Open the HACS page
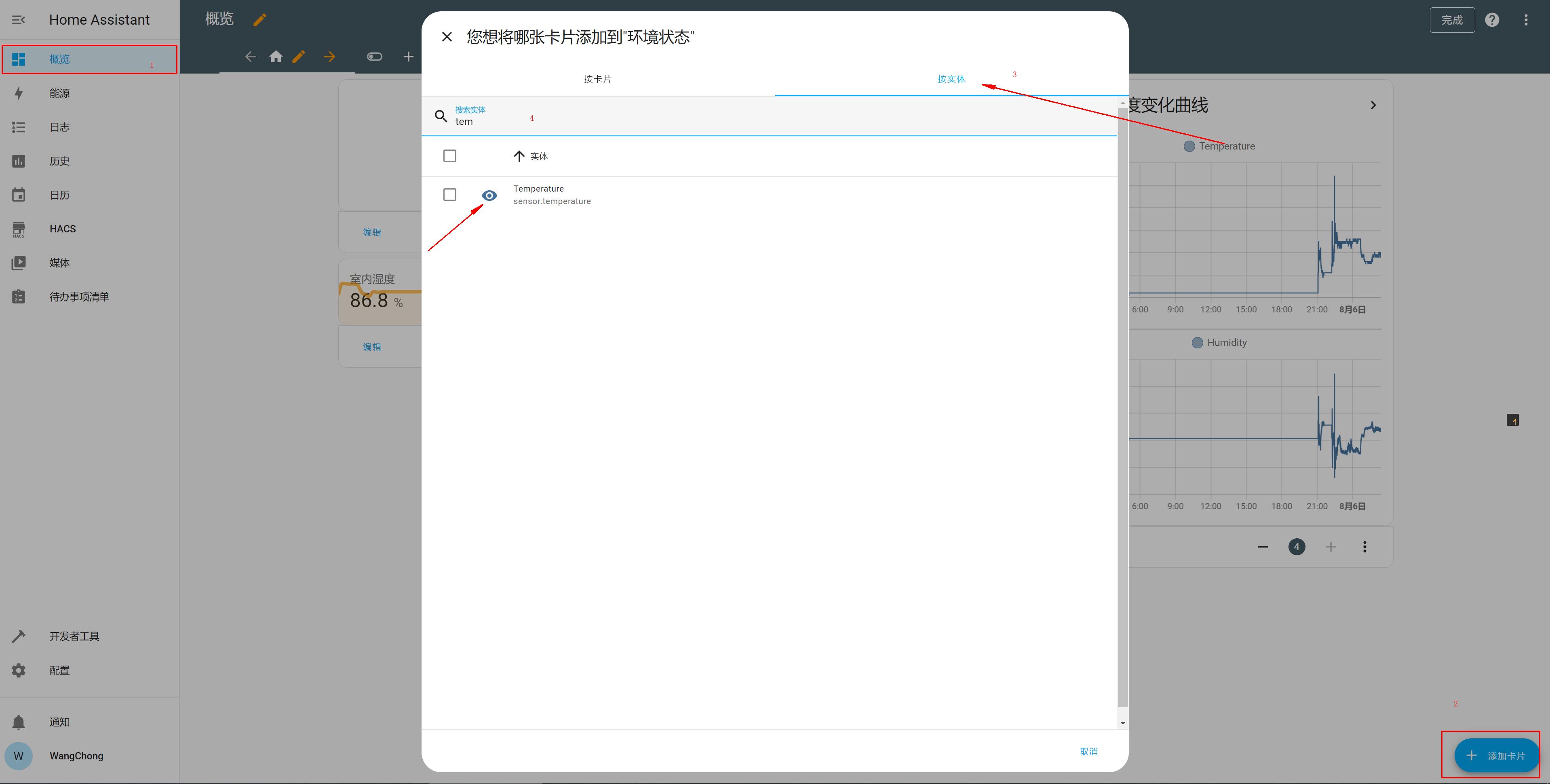The width and height of the screenshot is (1550, 784). tap(90, 229)
